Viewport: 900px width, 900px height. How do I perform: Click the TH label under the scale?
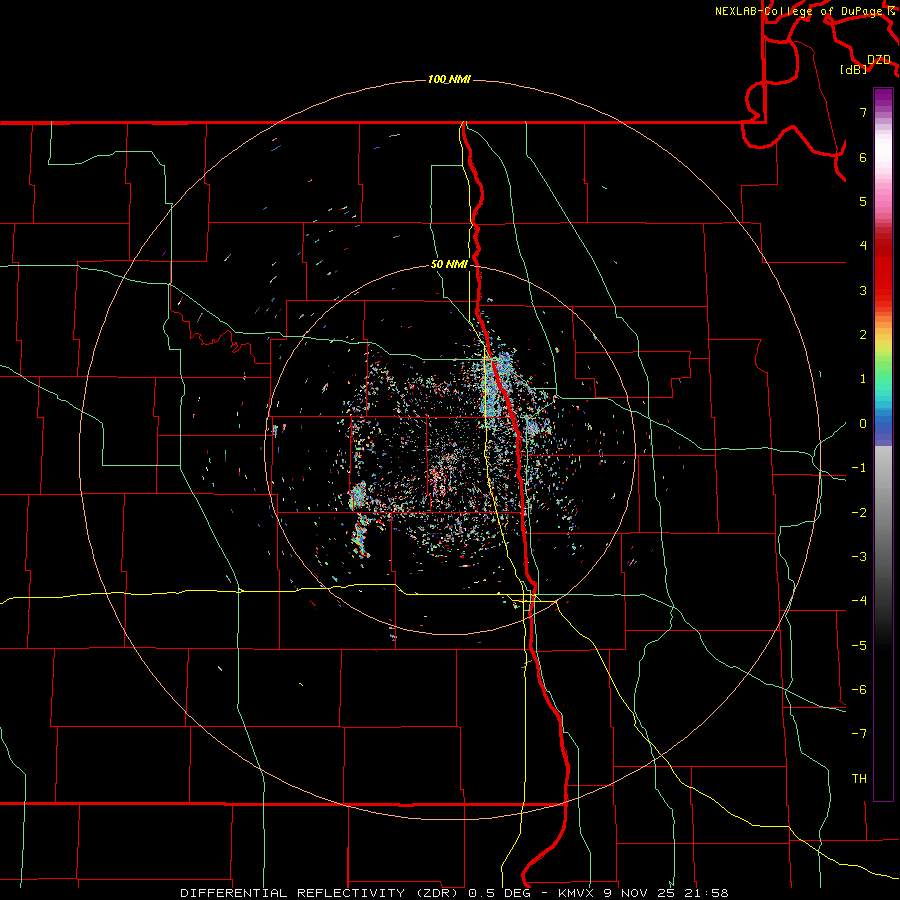coord(859,779)
